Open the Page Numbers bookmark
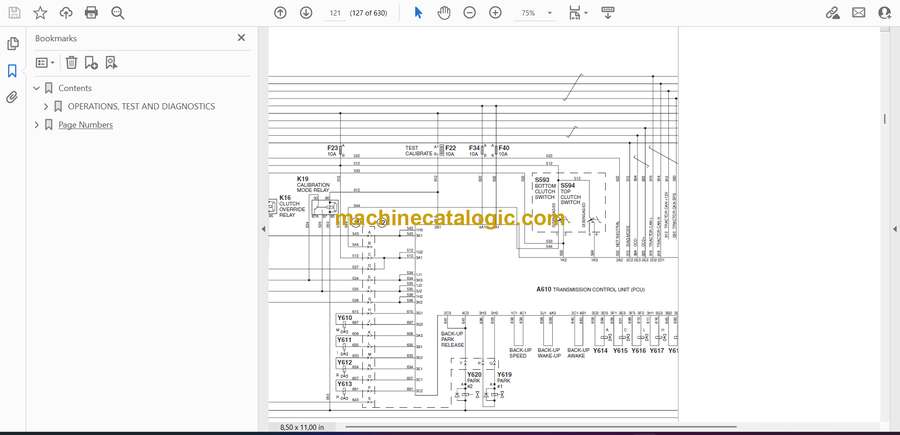The image size is (900, 435). click(x=86, y=125)
